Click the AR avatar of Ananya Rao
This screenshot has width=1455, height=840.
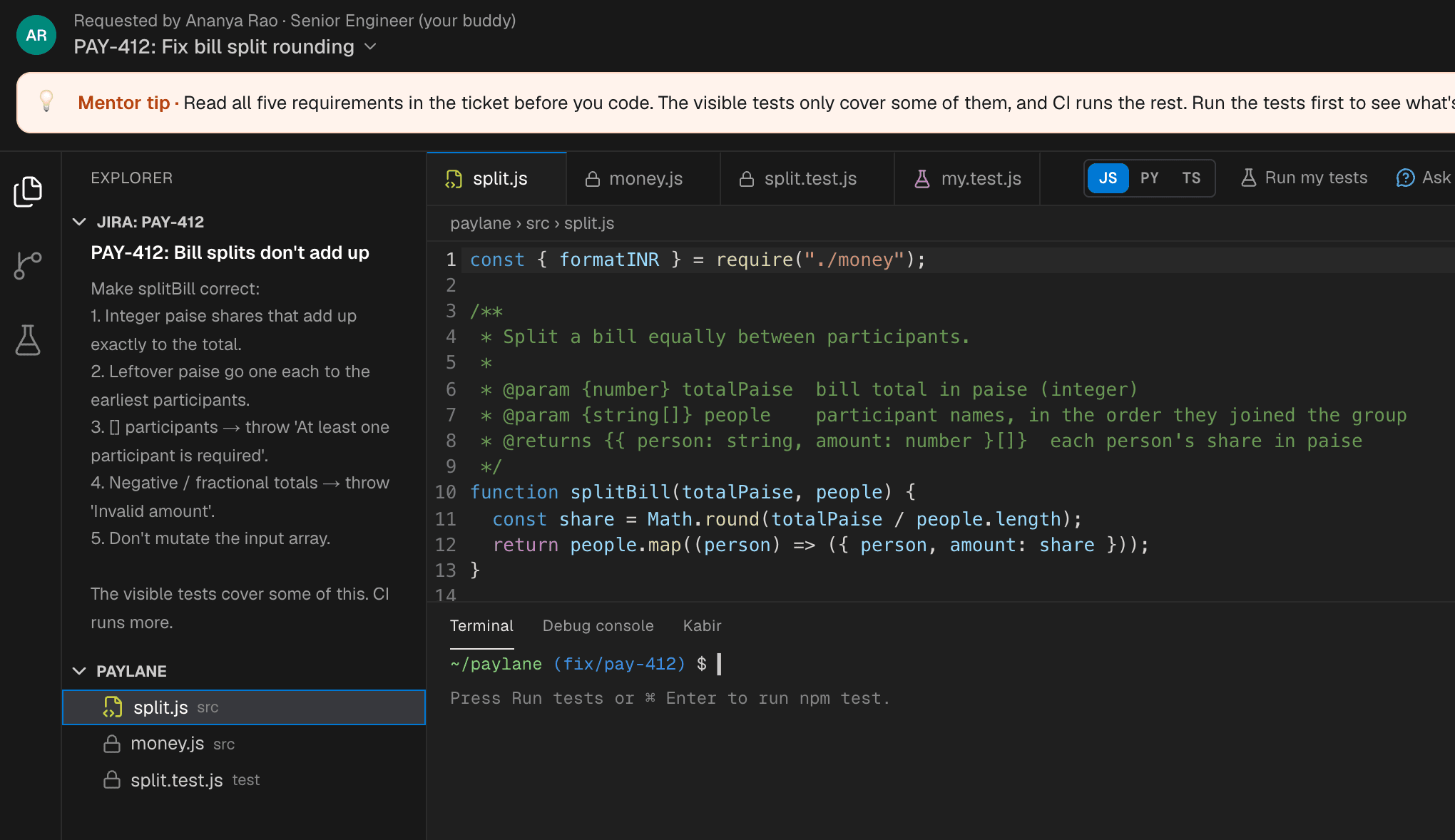click(36, 35)
